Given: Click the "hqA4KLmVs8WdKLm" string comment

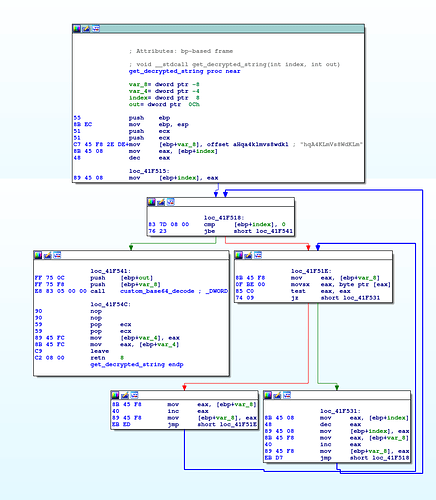Looking at the screenshot, I should click(x=332, y=145).
